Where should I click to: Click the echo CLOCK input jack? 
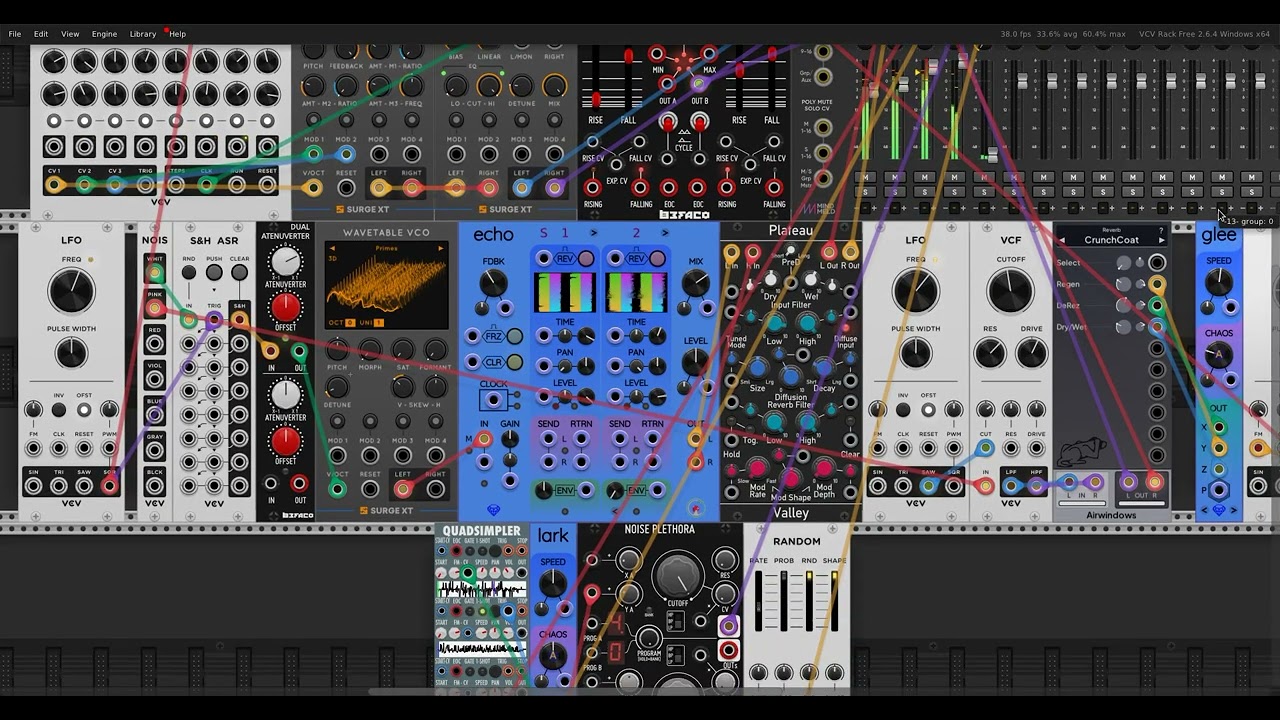(493, 400)
